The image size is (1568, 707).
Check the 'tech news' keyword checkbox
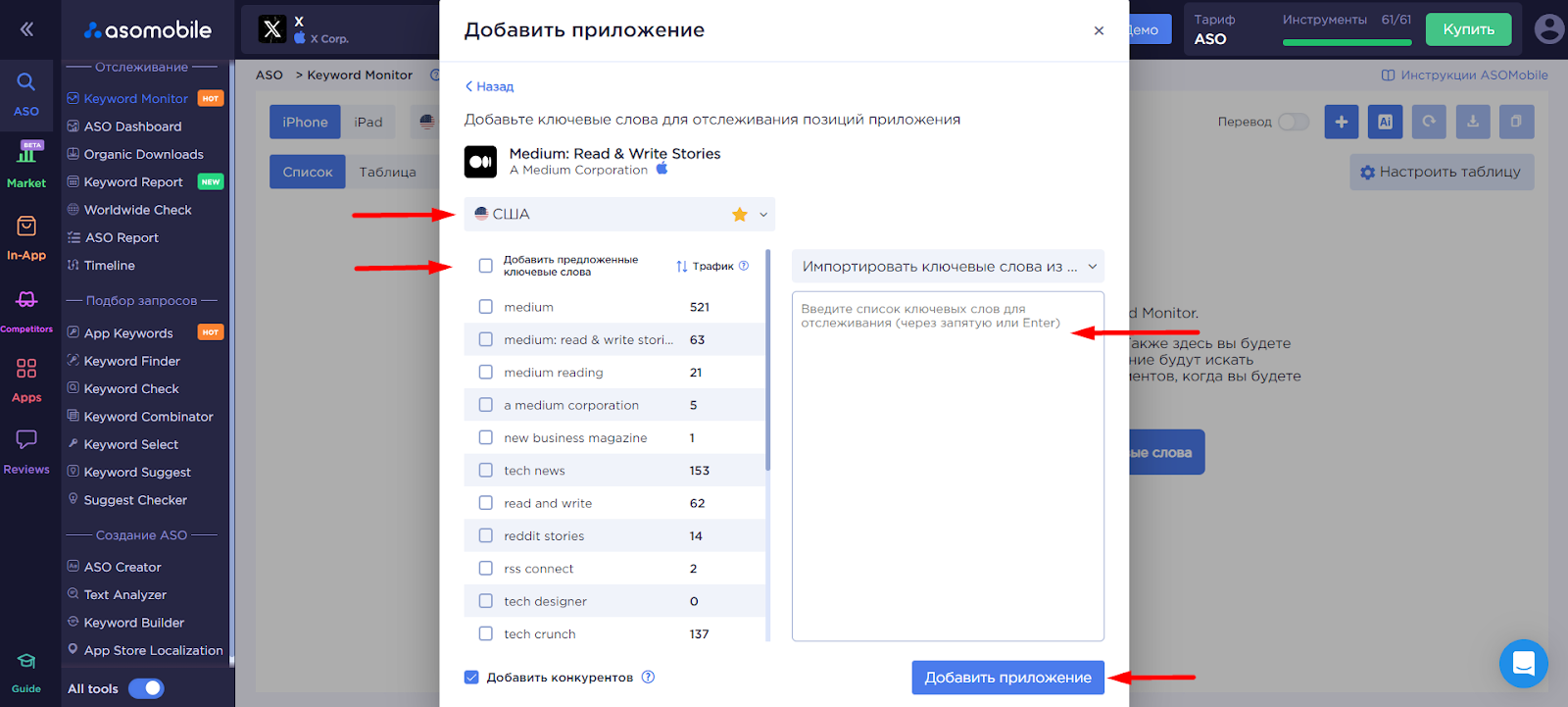click(485, 471)
